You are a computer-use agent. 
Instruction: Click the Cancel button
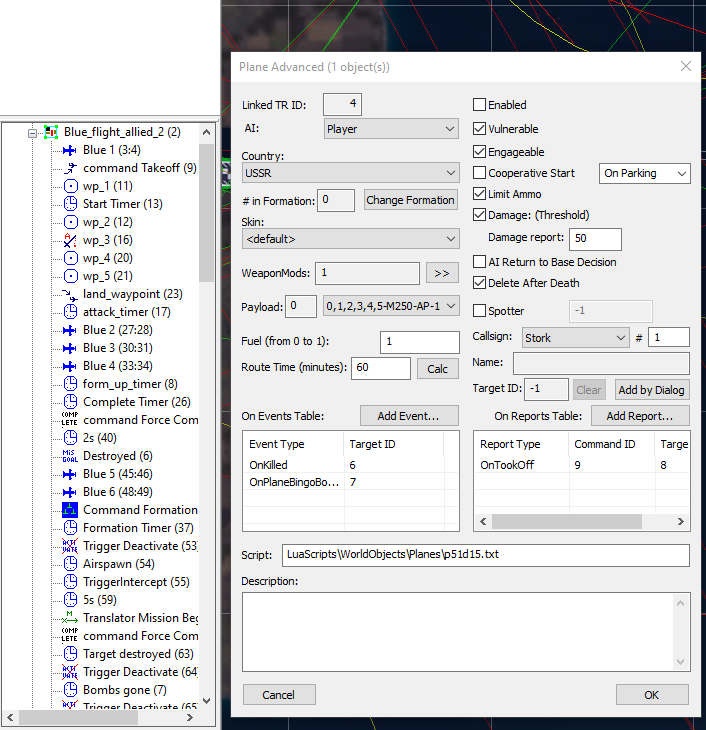point(279,695)
